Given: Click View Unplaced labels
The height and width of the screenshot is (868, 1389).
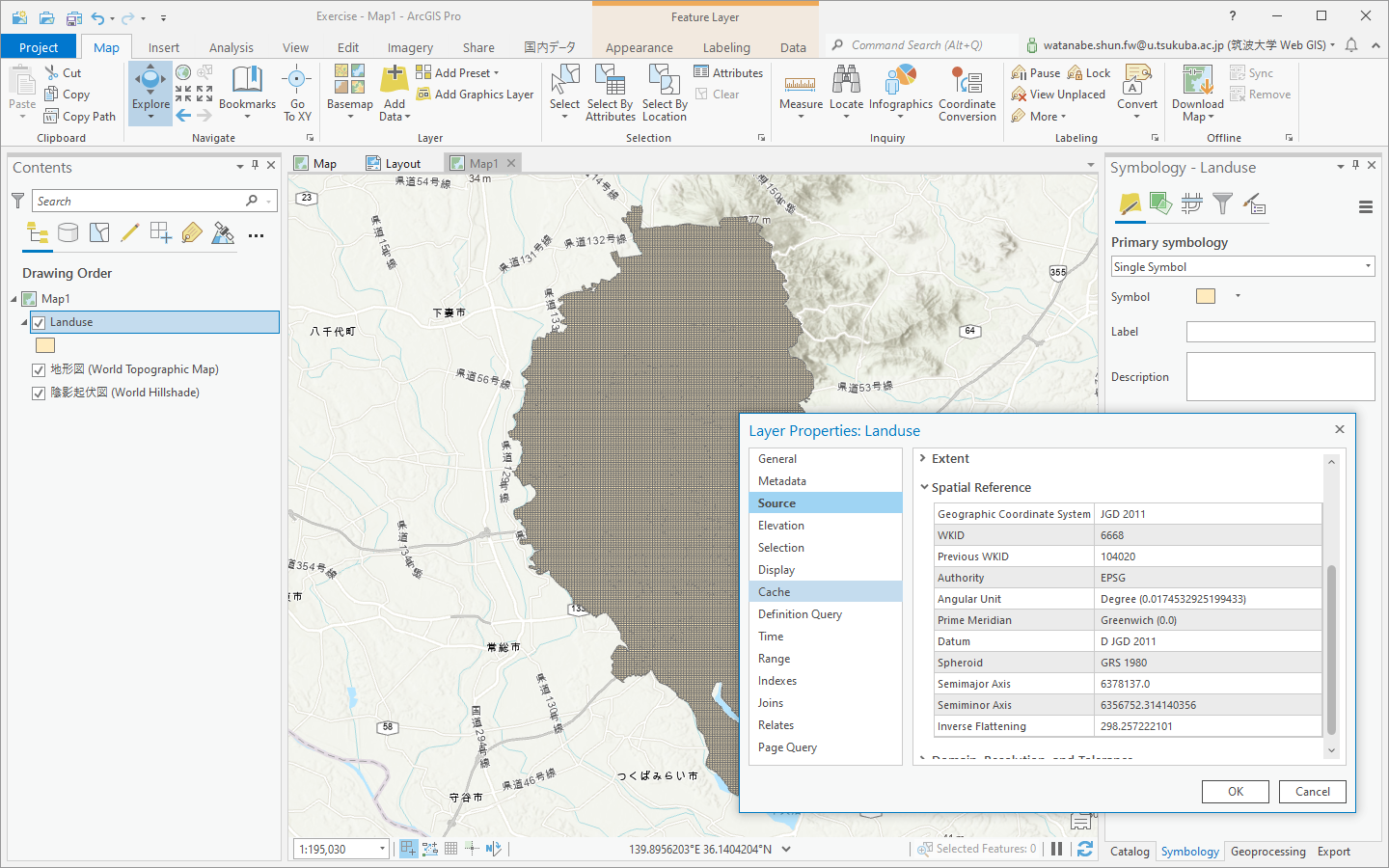Looking at the screenshot, I should [x=1058, y=95].
